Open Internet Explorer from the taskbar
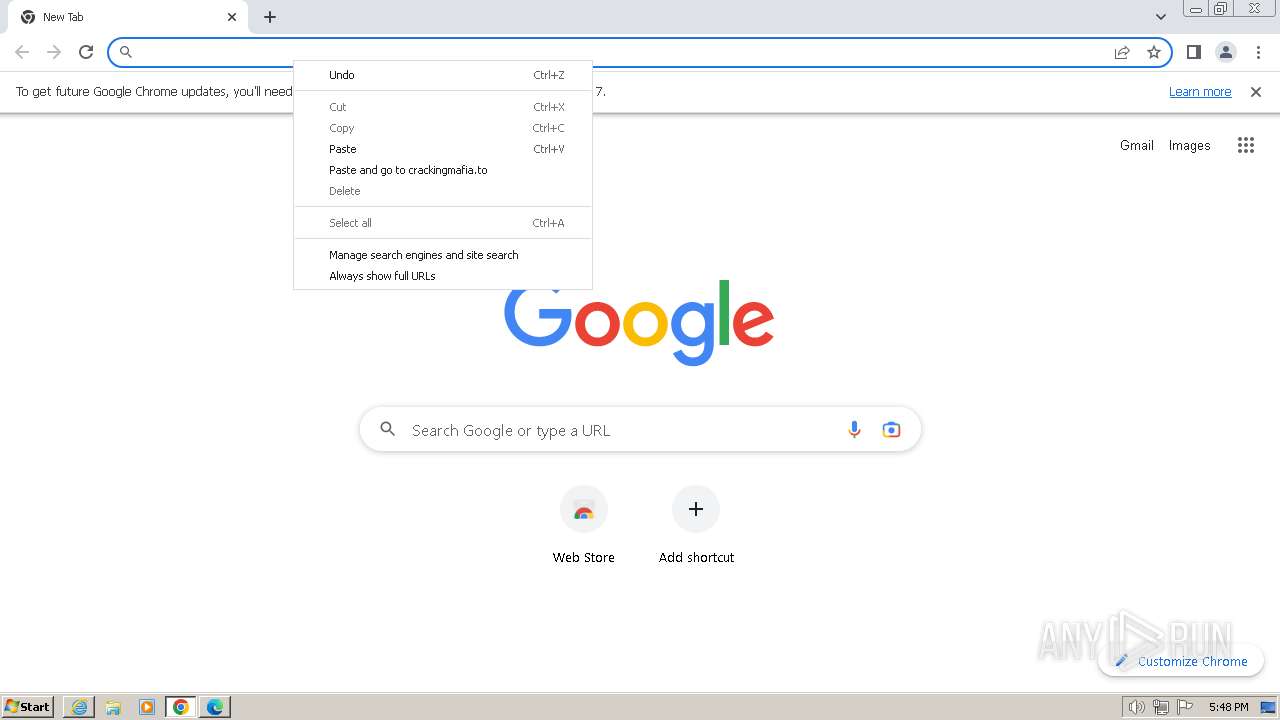This screenshot has width=1280, height=720. pyautogui.click(x=79, y=707)
